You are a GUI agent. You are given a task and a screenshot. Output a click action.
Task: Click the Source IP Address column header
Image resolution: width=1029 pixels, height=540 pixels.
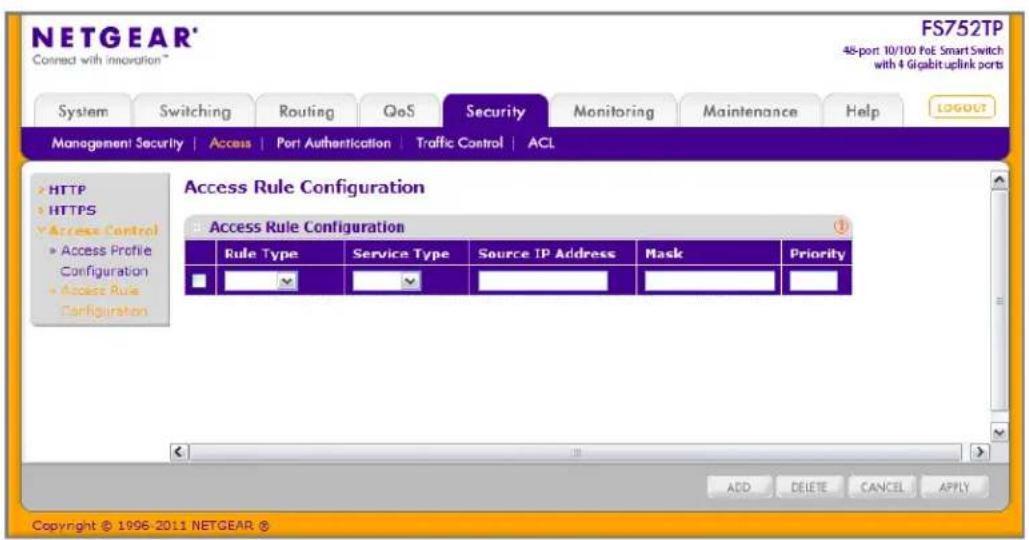[547, 254]
